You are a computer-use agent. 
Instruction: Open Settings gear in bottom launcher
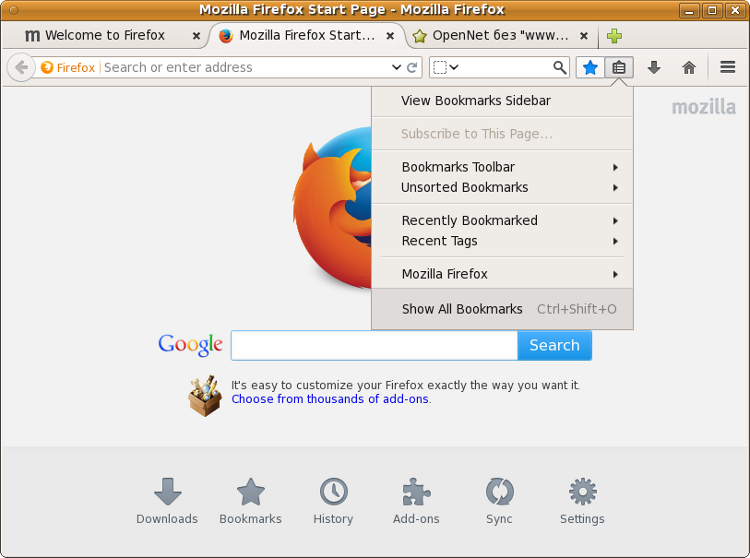point(582,501)
